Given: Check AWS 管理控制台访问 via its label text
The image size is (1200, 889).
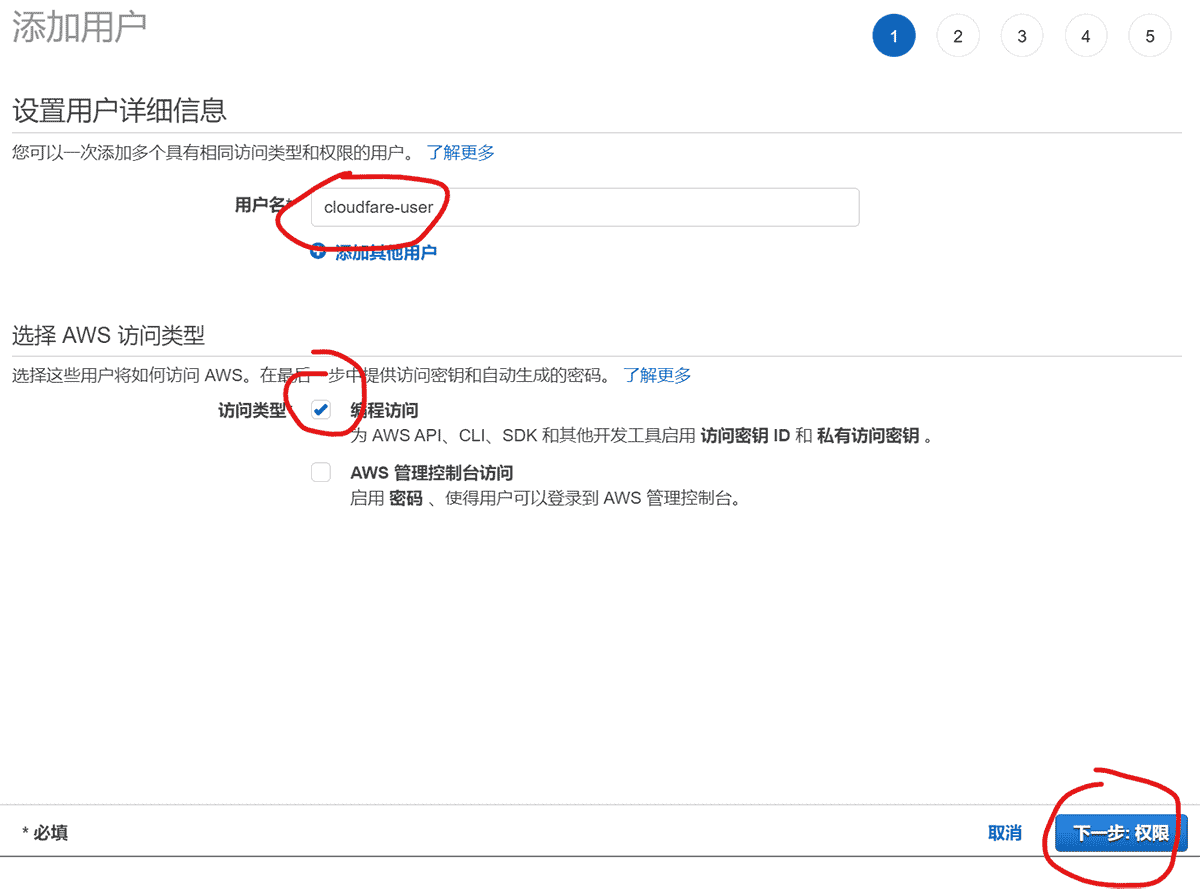Looking at the screenshot, I should pyautogui.click(x=430, y=472).
